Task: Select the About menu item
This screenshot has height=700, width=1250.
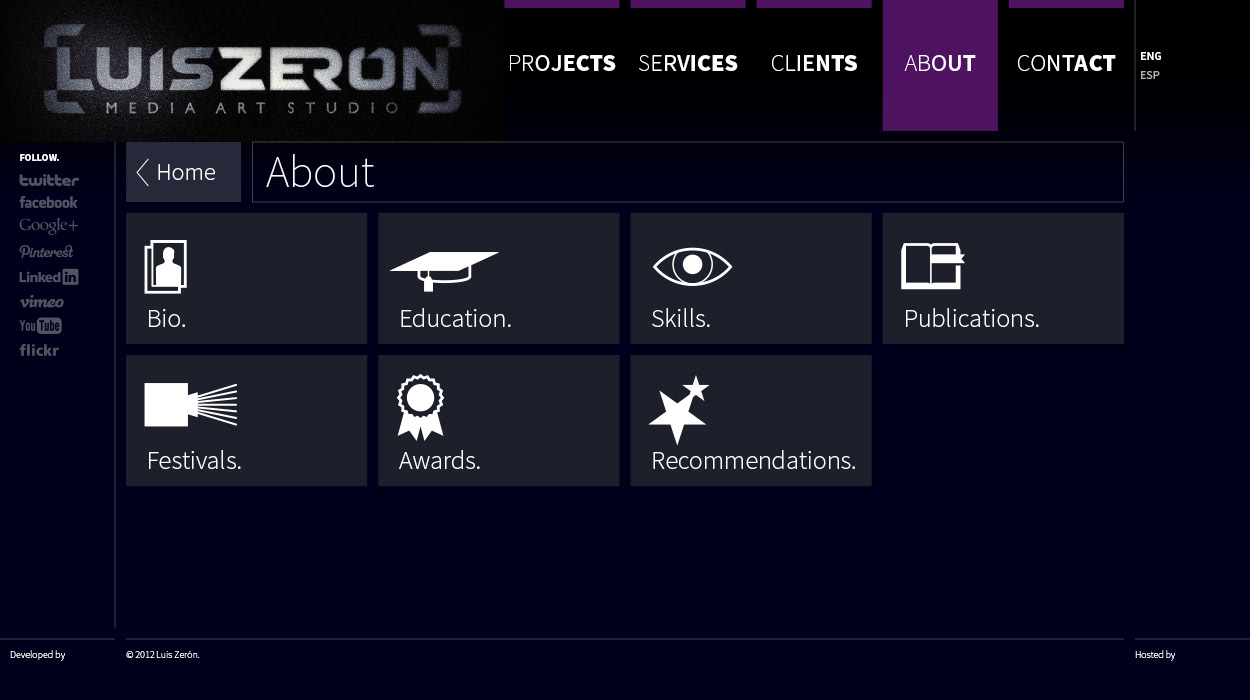Action: 940,63
